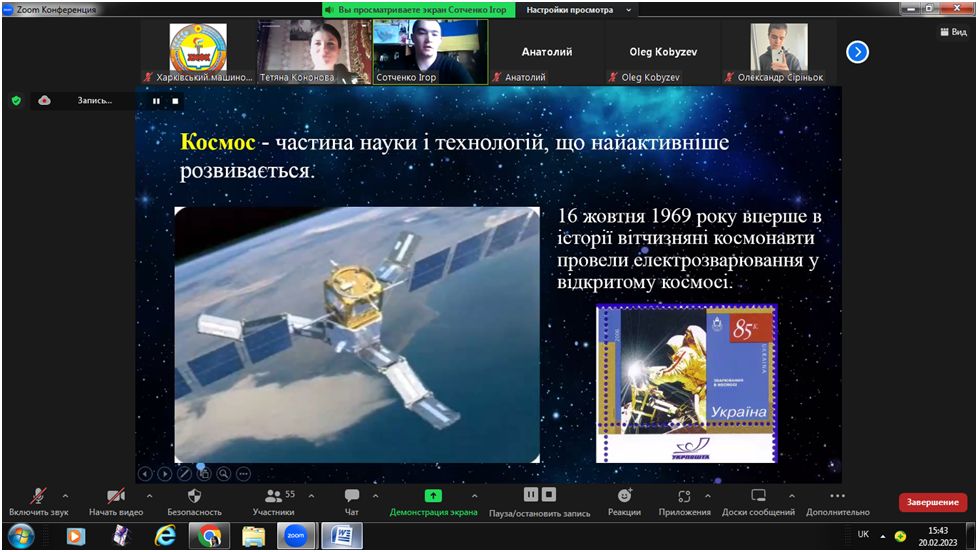Open the Чат chat panel

tap(352, 496)
